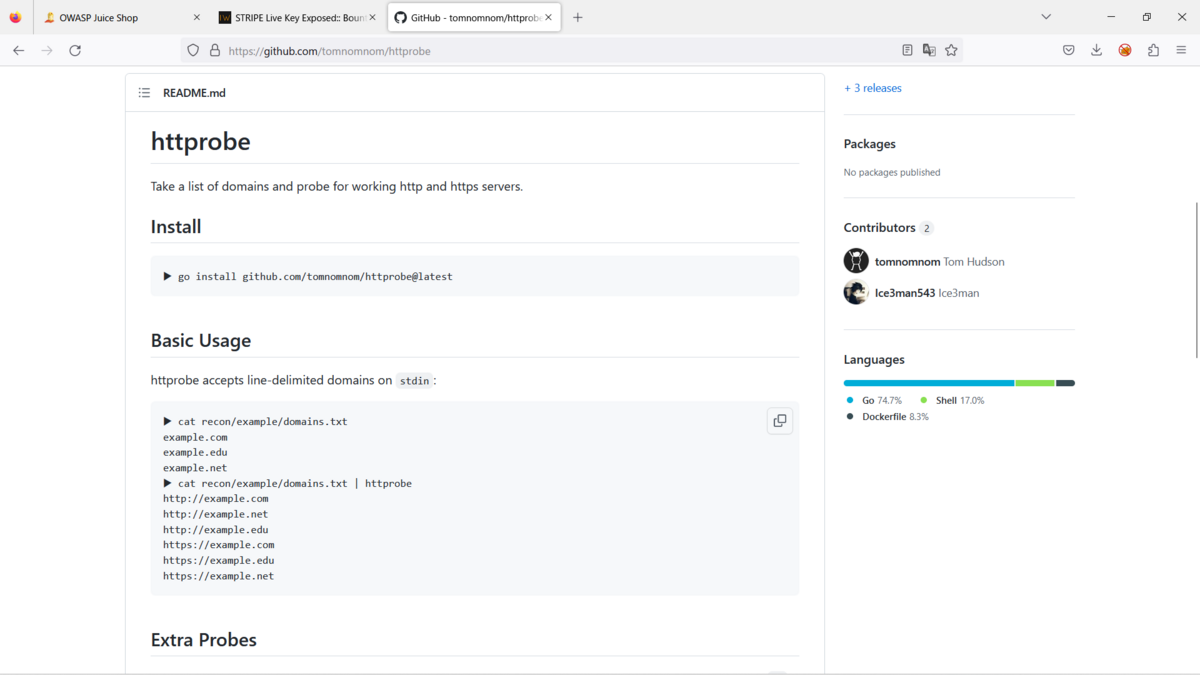
Task: Click the README.md file label
Action: 194,93
